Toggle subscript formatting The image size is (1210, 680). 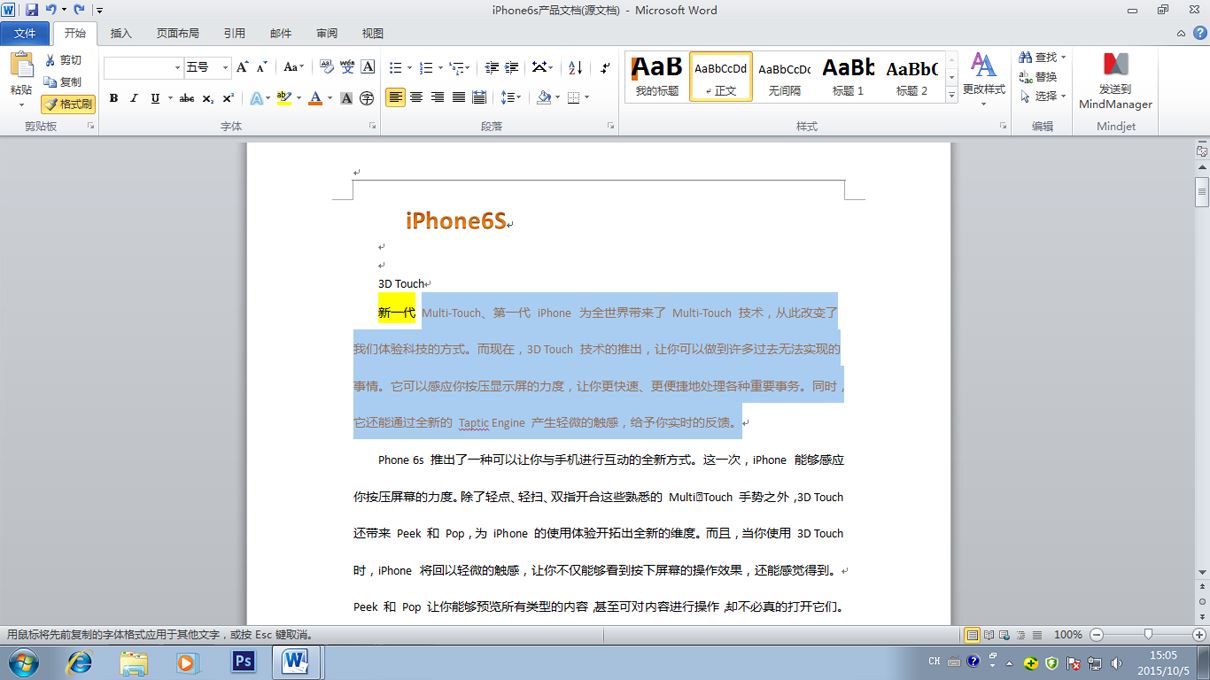click(x=208, y=98)
